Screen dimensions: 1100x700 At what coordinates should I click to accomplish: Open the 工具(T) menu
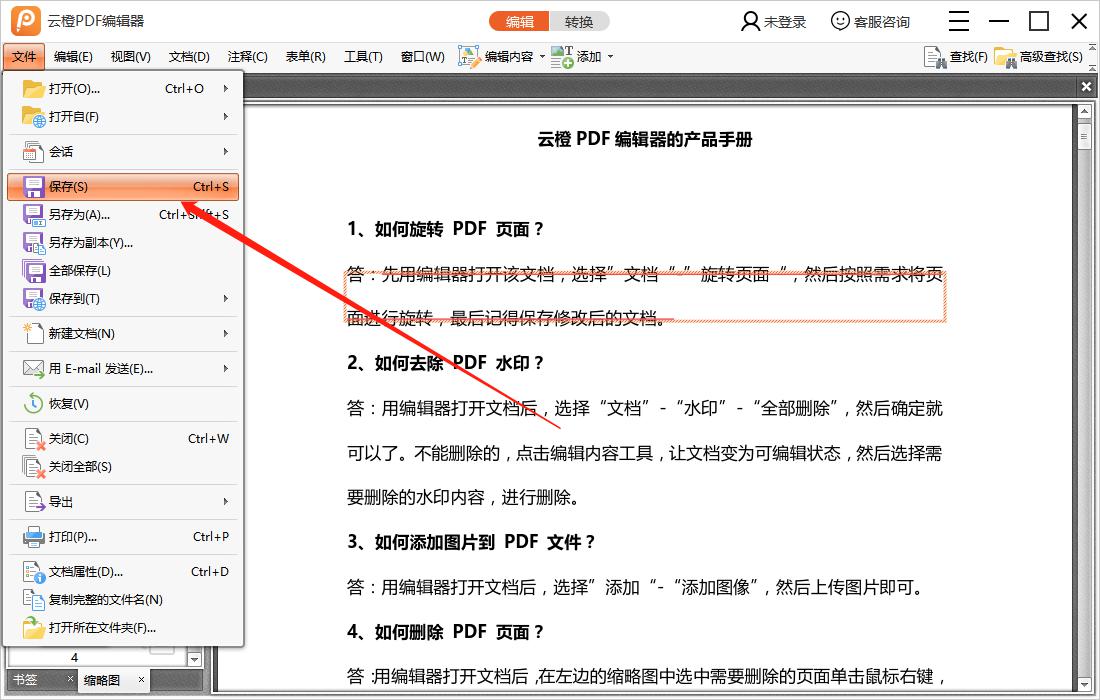click(363, 57)
